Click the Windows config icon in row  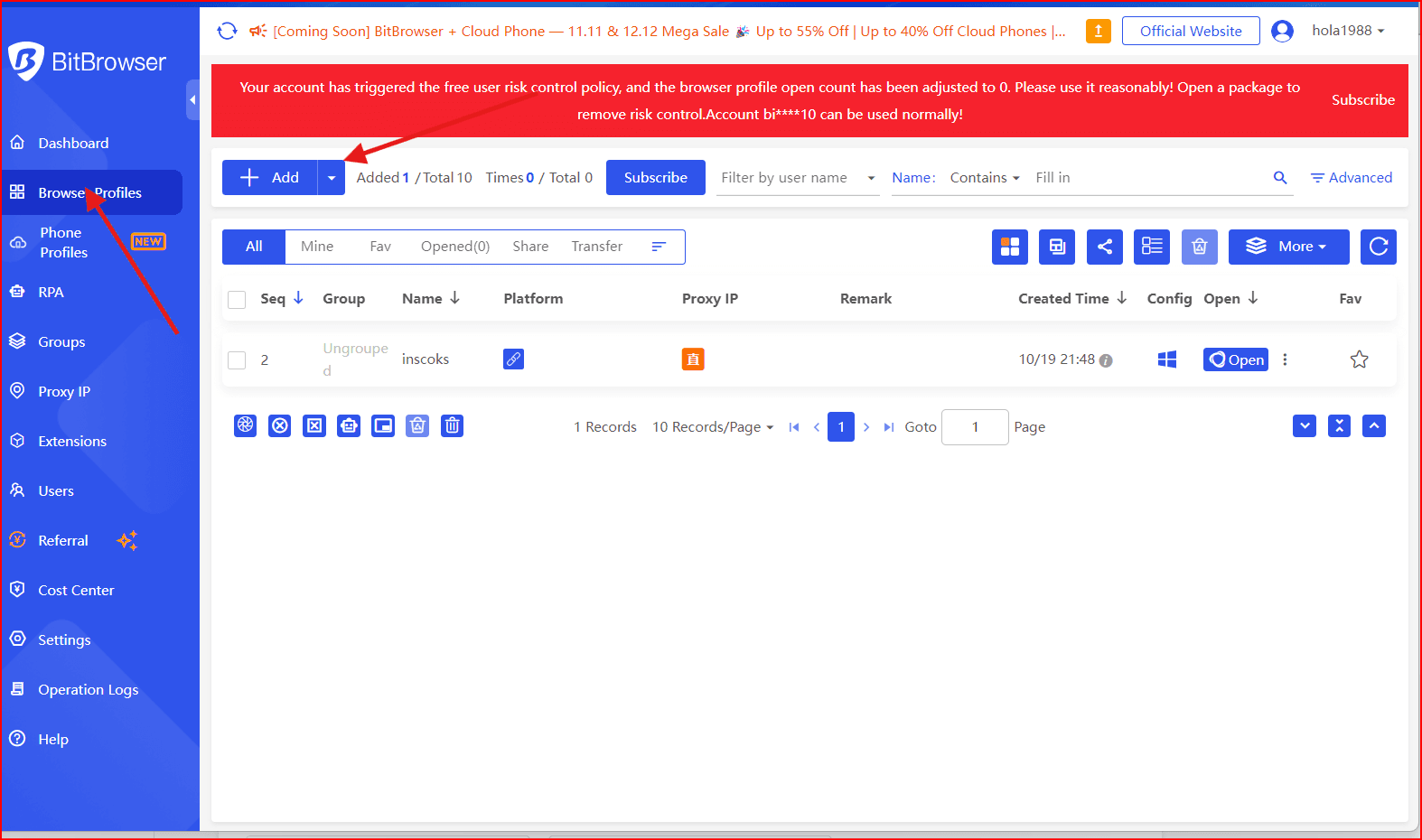click(1166, 359)
